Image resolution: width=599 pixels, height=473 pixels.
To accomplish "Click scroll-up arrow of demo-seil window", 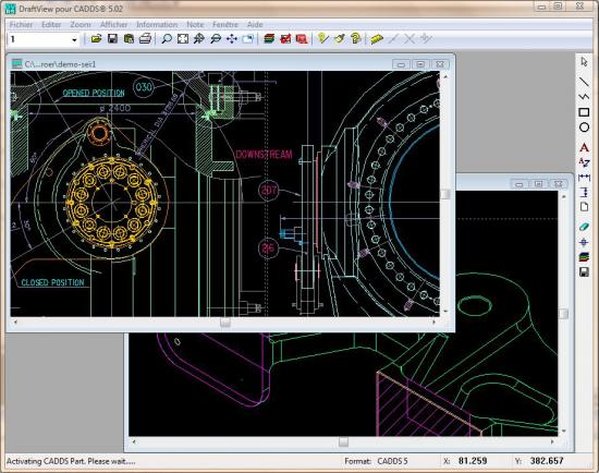I will click(x=445, y=76).
